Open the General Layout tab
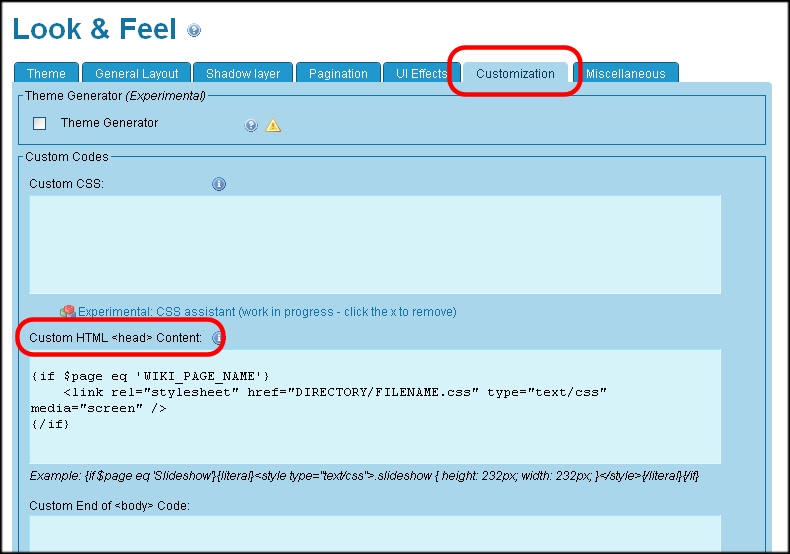The height and width of the screenshot is (554, 790). (137, 73)
